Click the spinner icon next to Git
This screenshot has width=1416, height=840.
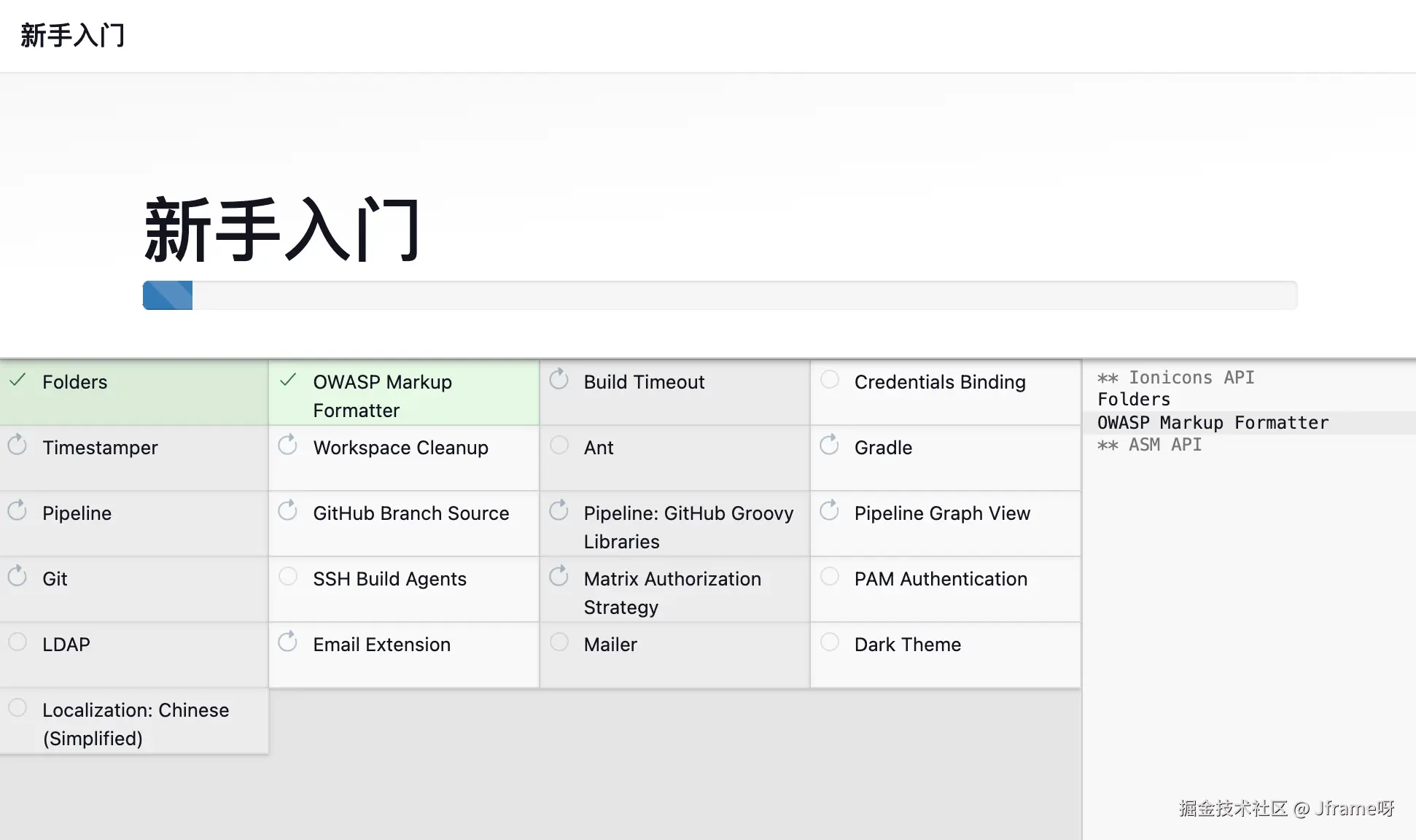tap(17, 576)
